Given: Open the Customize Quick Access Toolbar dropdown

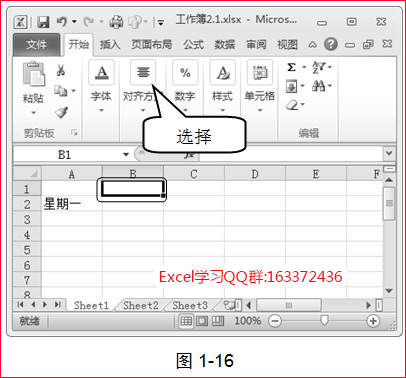Looking at the screenshot, I should (x=161, y=23).
